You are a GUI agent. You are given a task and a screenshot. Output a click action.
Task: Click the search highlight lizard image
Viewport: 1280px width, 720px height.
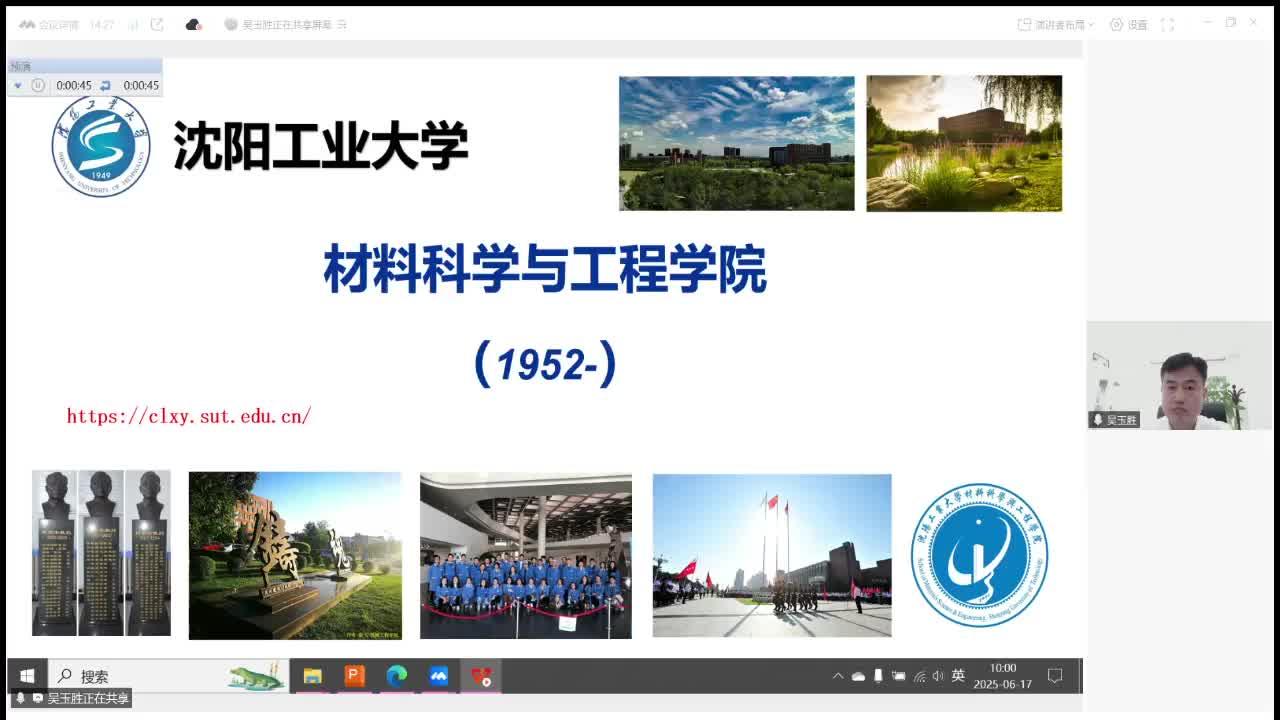[256, 676]
